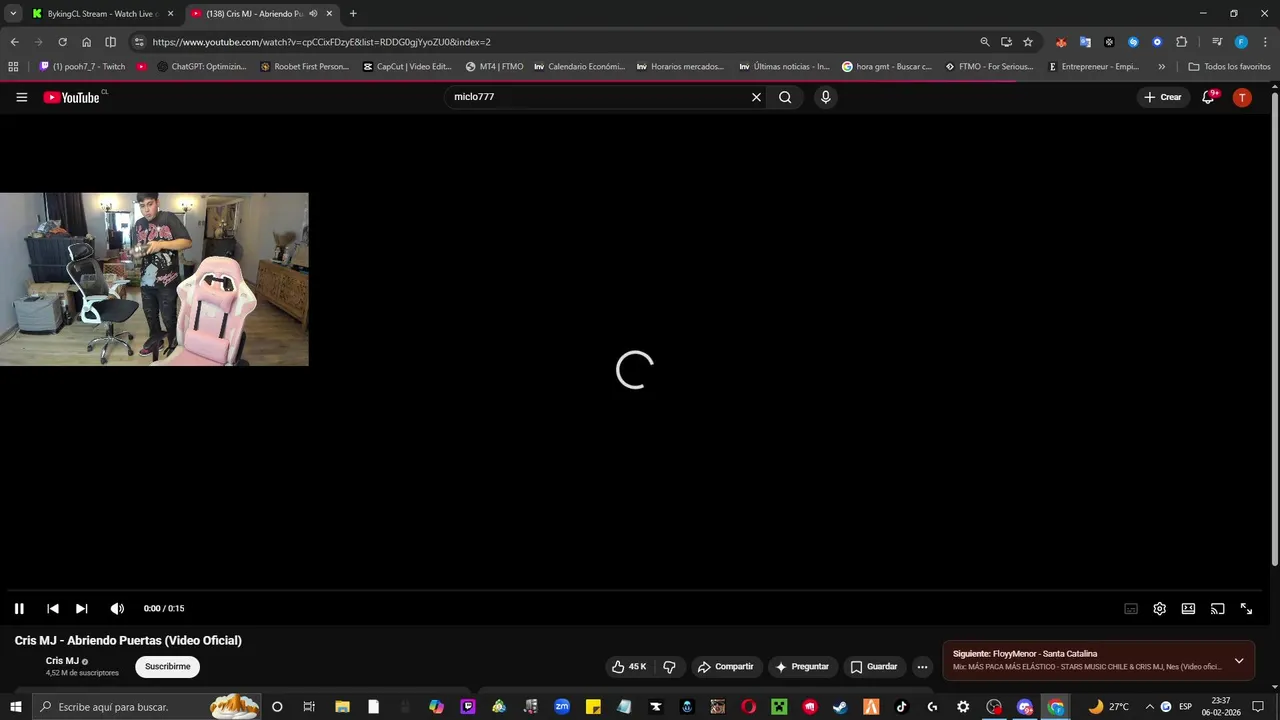Skip to the previous video
The image size is (1280, 720).
53,608
